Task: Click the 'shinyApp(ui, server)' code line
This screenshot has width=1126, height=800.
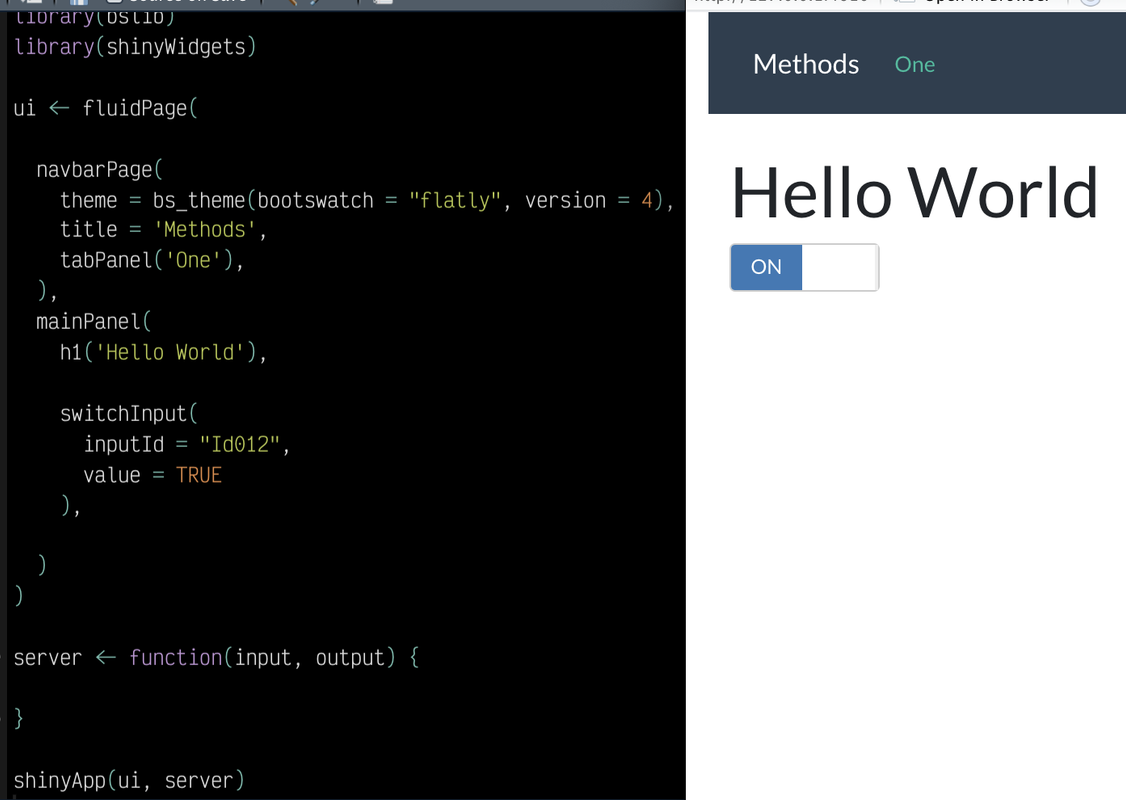Action: pyautogui.click(x=129, y=781)
